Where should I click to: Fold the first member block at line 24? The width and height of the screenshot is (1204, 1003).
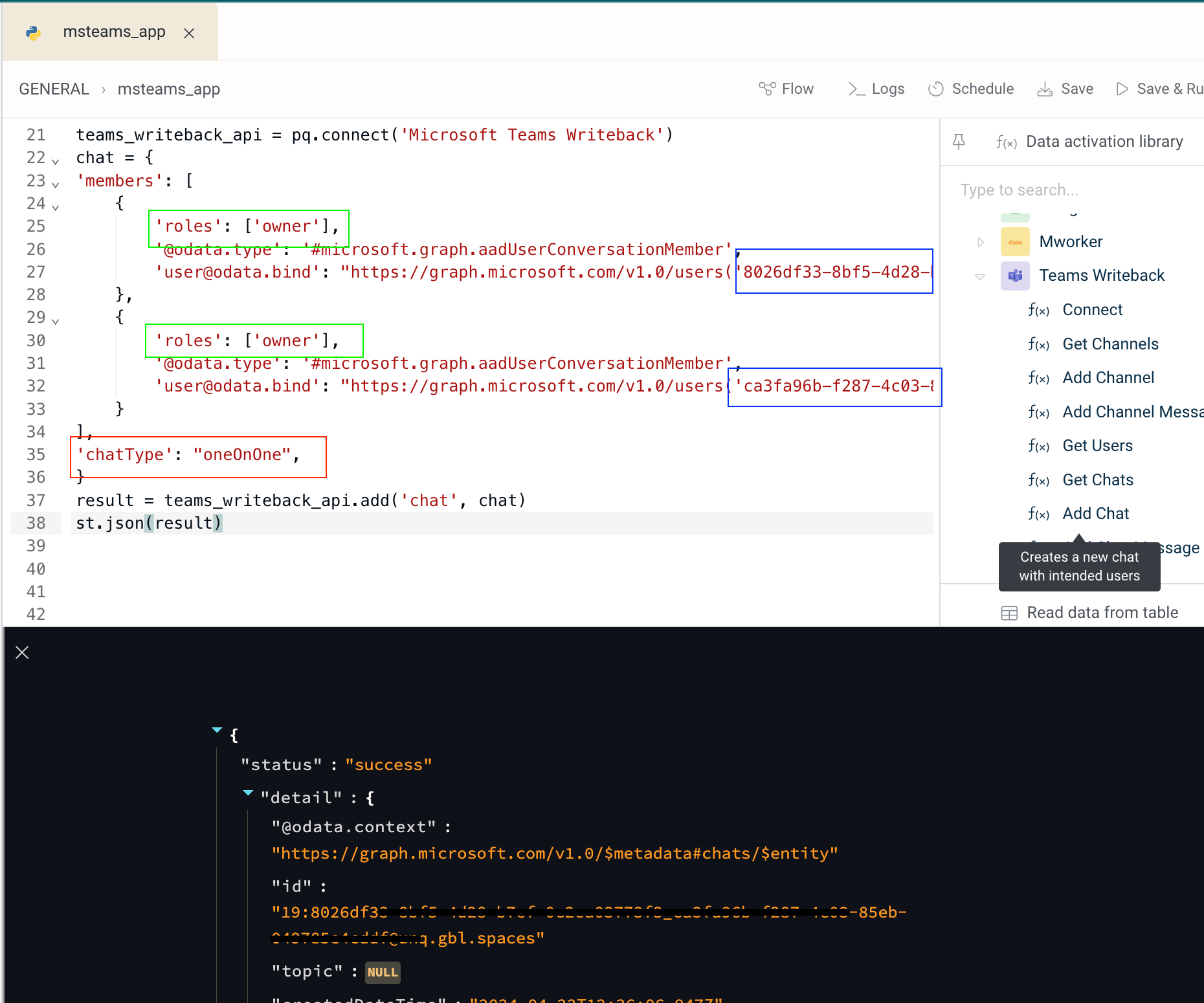click(56, 207)
